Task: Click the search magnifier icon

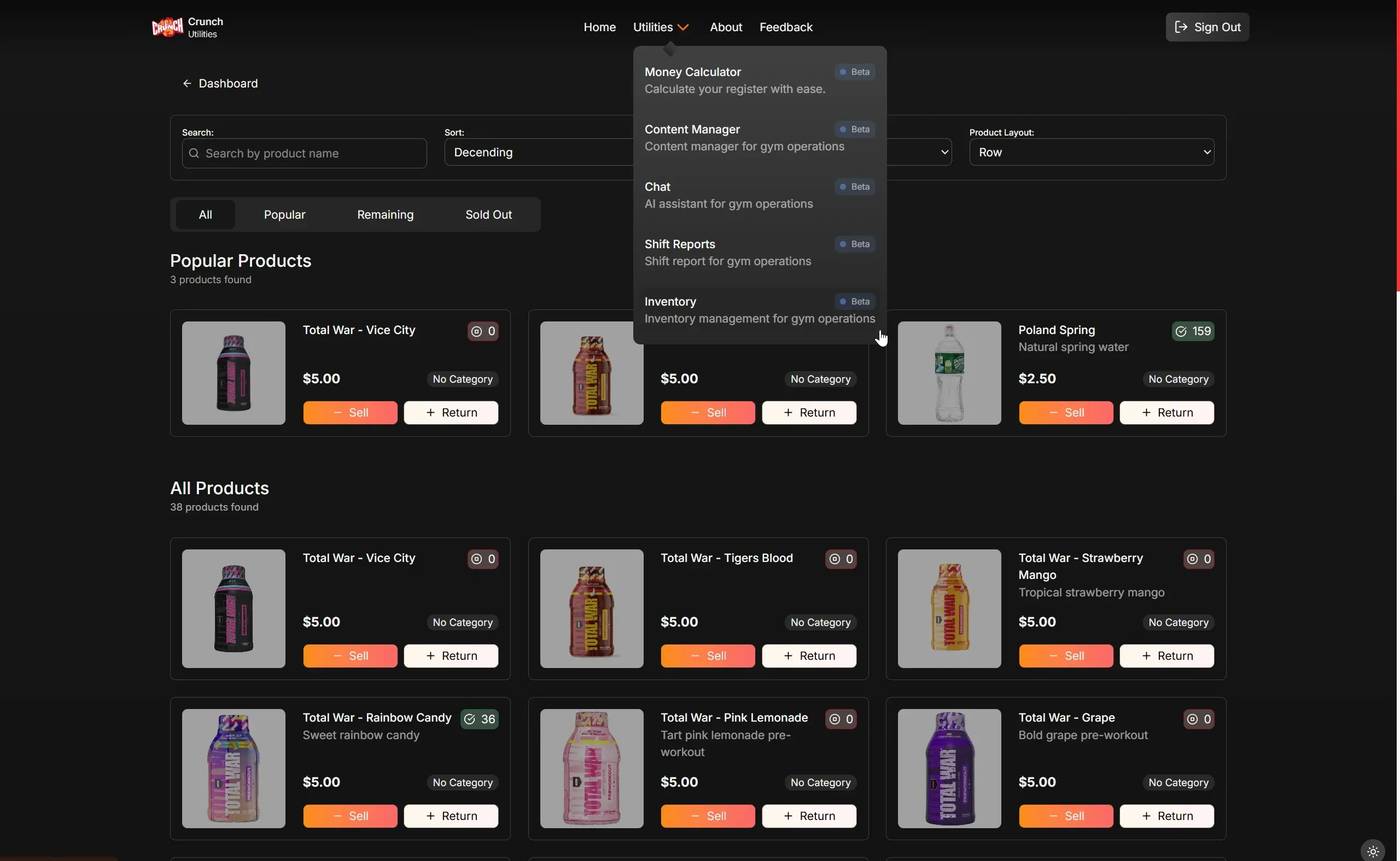Action: 194,153
